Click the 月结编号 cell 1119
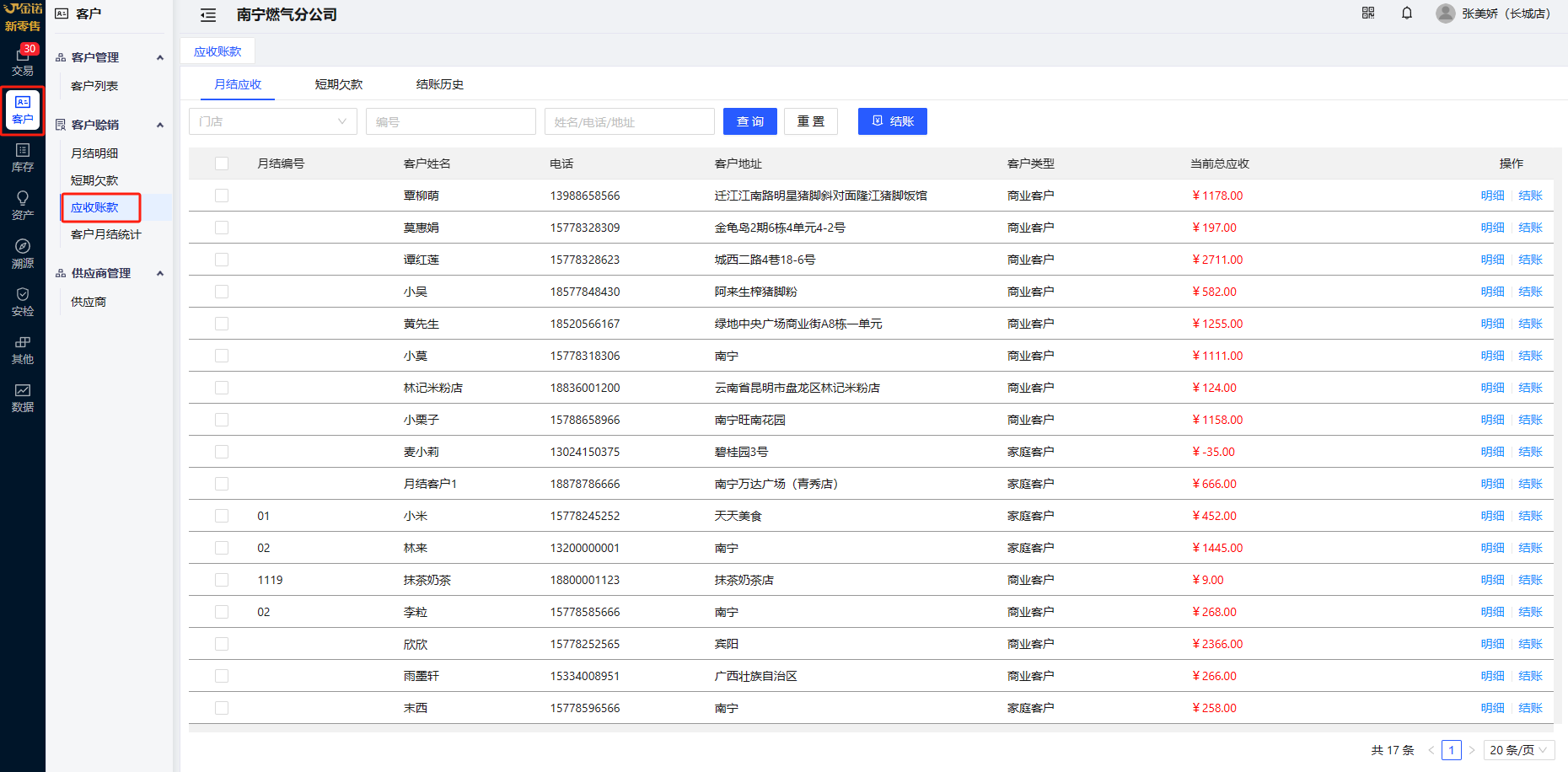 (270, 580)
